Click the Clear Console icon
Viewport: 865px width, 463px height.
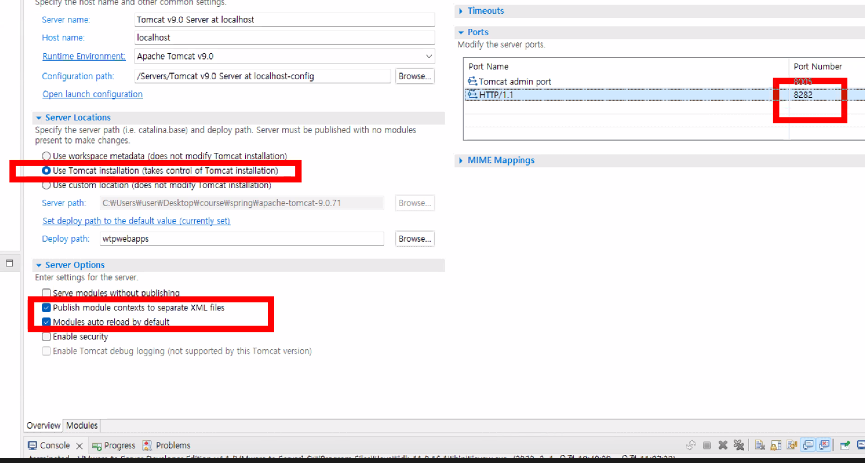click(x=760, y=445)
